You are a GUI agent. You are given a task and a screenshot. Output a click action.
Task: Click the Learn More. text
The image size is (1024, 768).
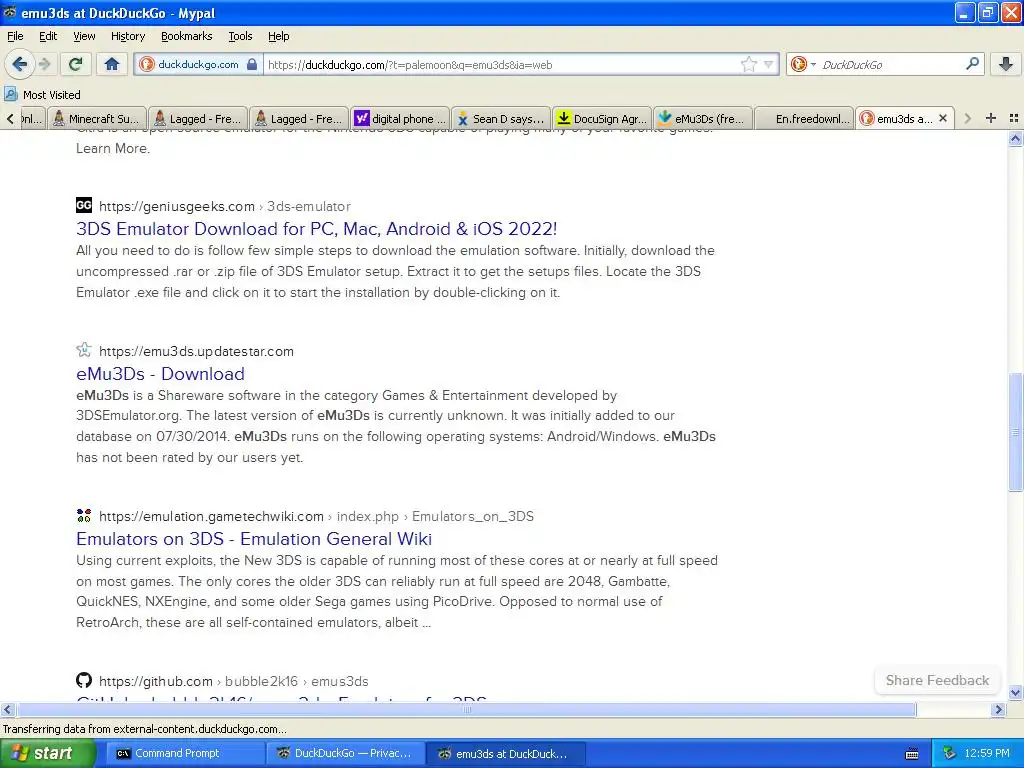coord(113,148)
